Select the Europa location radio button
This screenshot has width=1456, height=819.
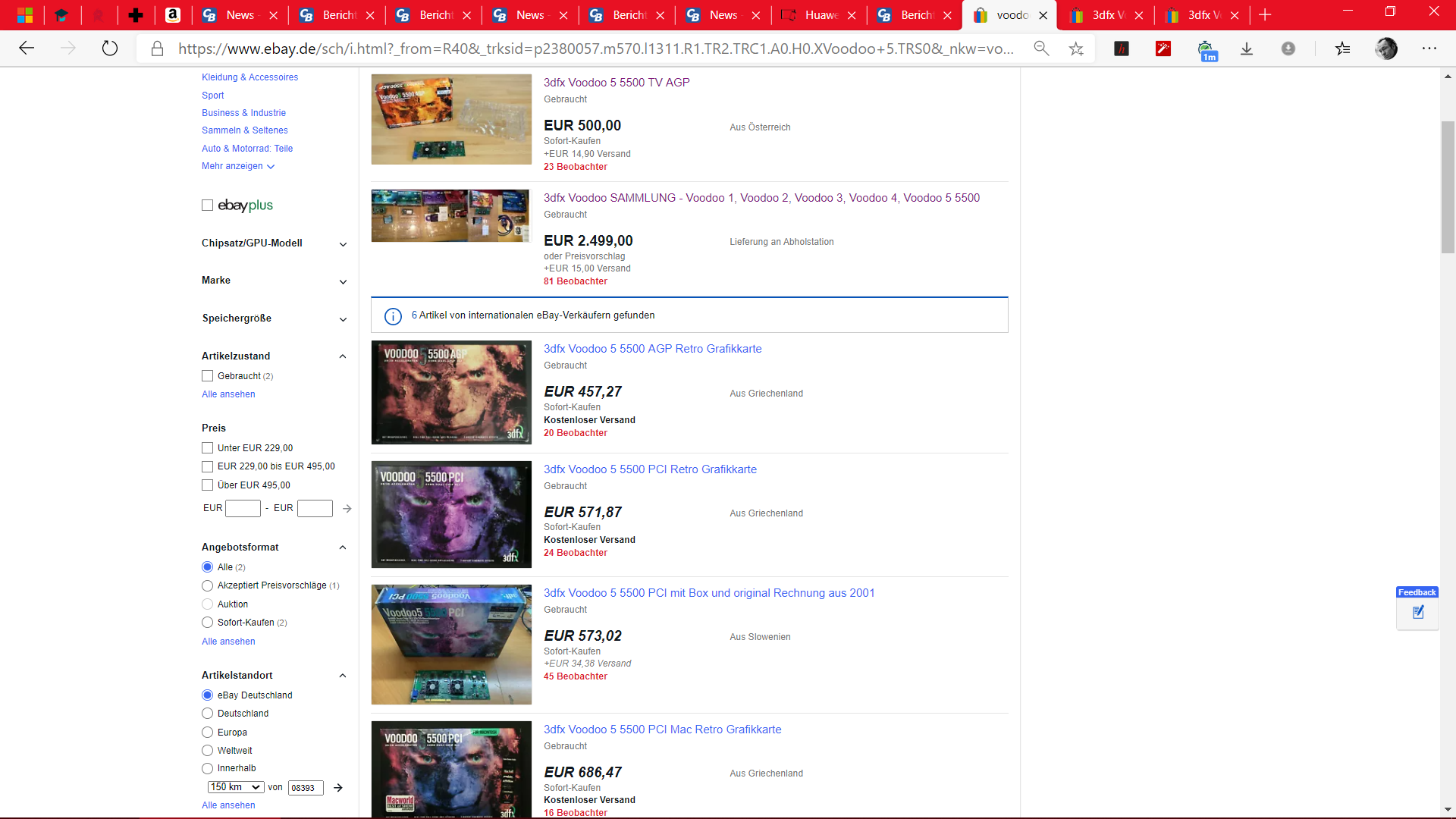[x=207, y=733]
